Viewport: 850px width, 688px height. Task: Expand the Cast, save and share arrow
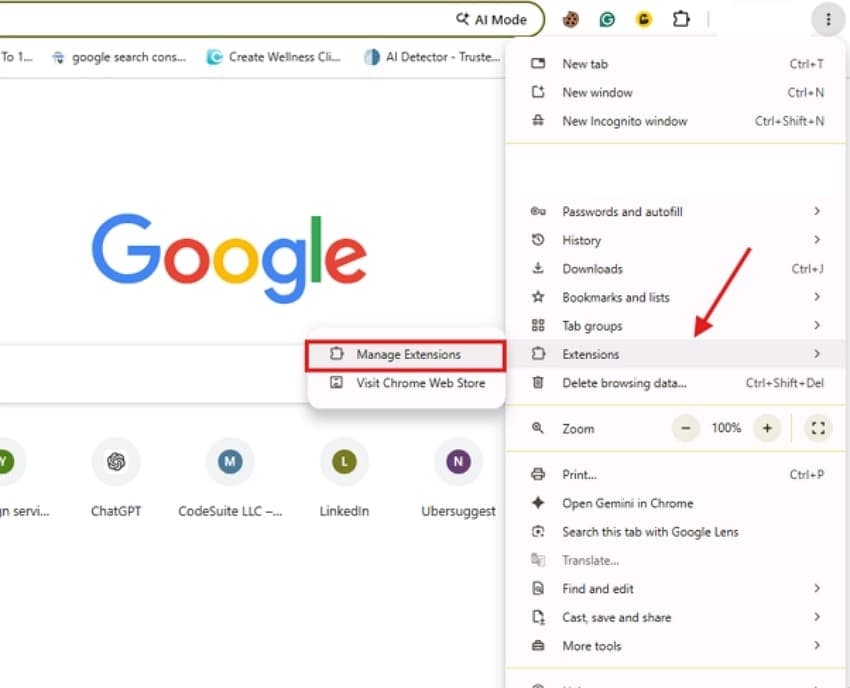click(816, 617)
